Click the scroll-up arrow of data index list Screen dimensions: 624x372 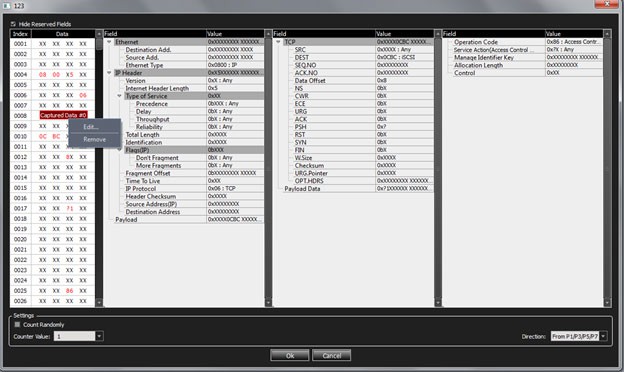(99, 34)
